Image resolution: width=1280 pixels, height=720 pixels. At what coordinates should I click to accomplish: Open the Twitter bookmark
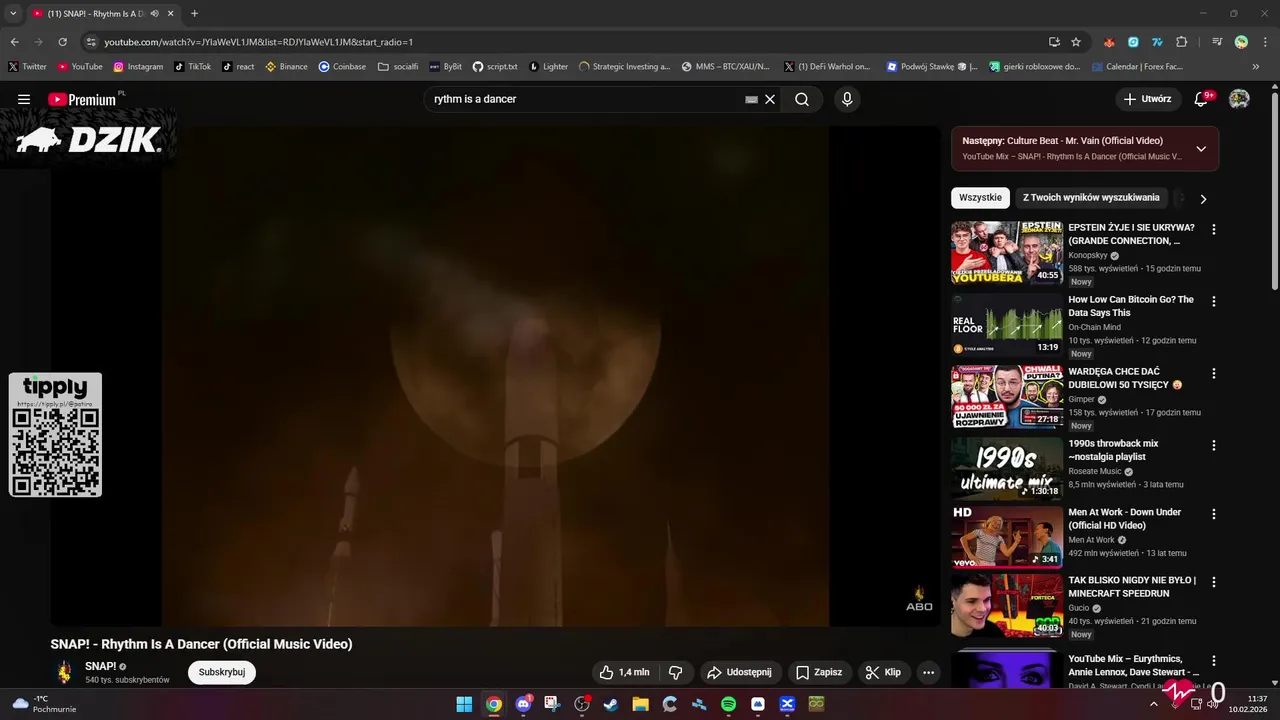pyautogui.click(x=27, y=67)
